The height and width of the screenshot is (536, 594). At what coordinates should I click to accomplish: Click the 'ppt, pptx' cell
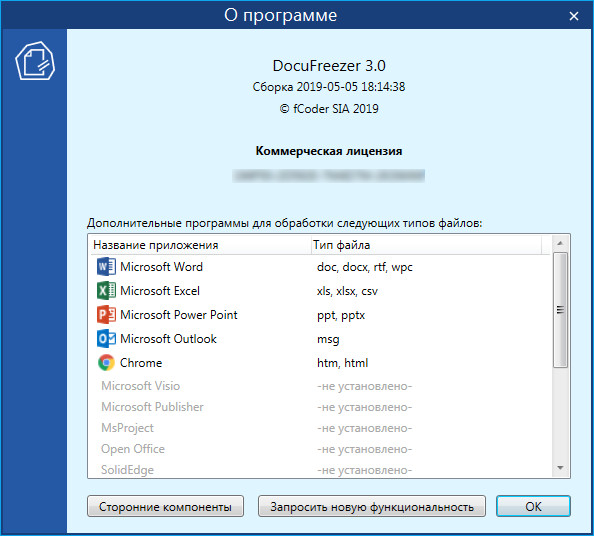(341, 315)
